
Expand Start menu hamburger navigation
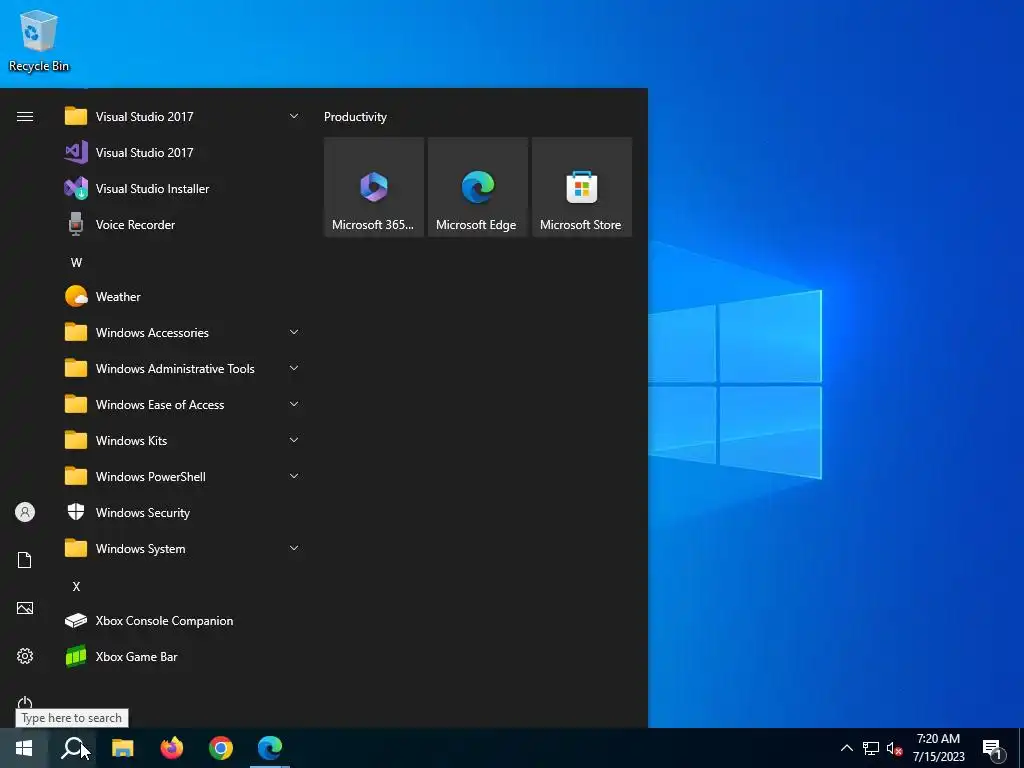[x=25, y=117]
